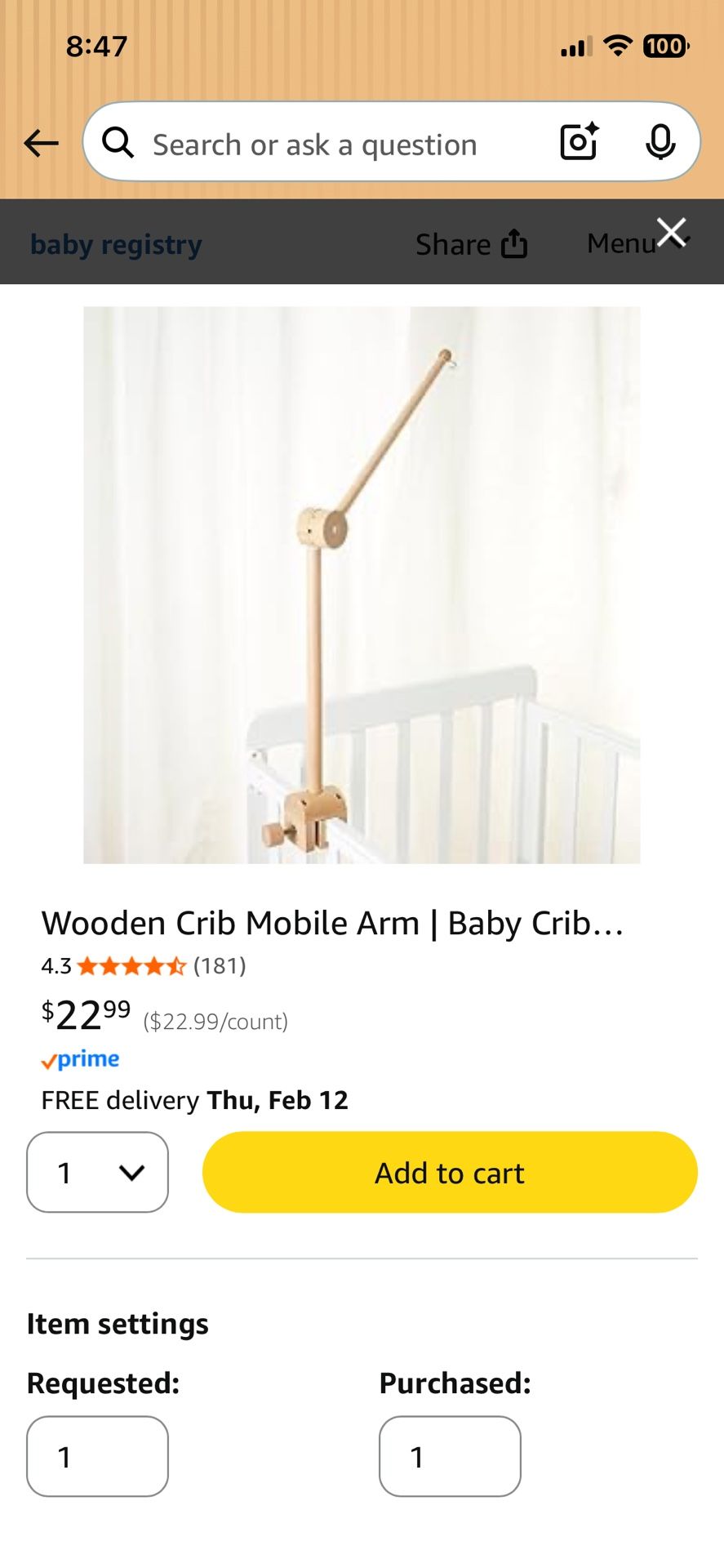
Task: Tap the microphone voice search icon
Action: (660, 143)
